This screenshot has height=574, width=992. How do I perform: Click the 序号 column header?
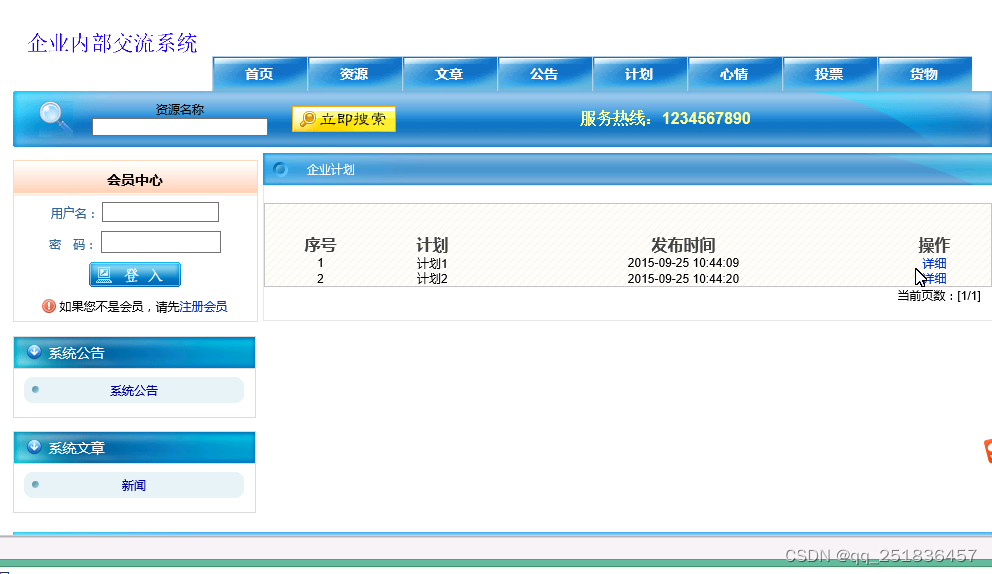point(320,245)
